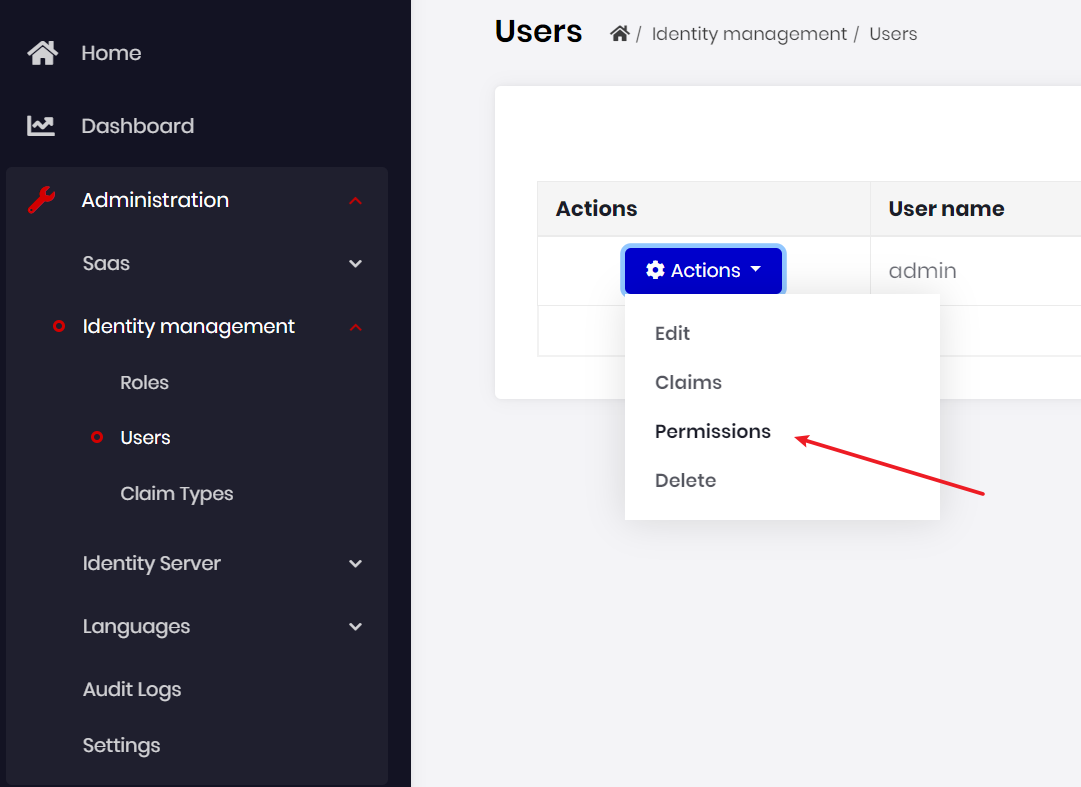The image size is (1081, 787).
Task: Collapse the Administration section chevron
Action: tap(355, 201)
